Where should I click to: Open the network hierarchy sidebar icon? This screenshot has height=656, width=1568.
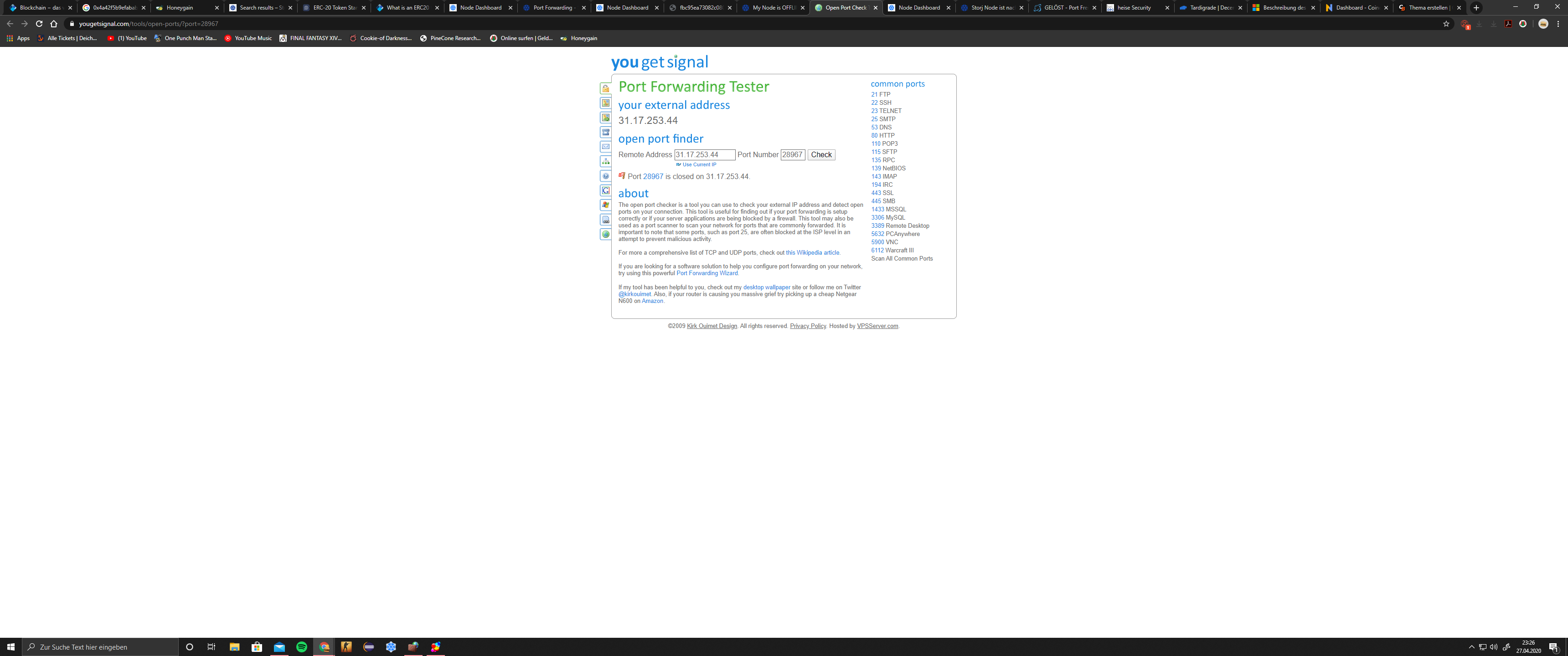click(x=606, y=161)
